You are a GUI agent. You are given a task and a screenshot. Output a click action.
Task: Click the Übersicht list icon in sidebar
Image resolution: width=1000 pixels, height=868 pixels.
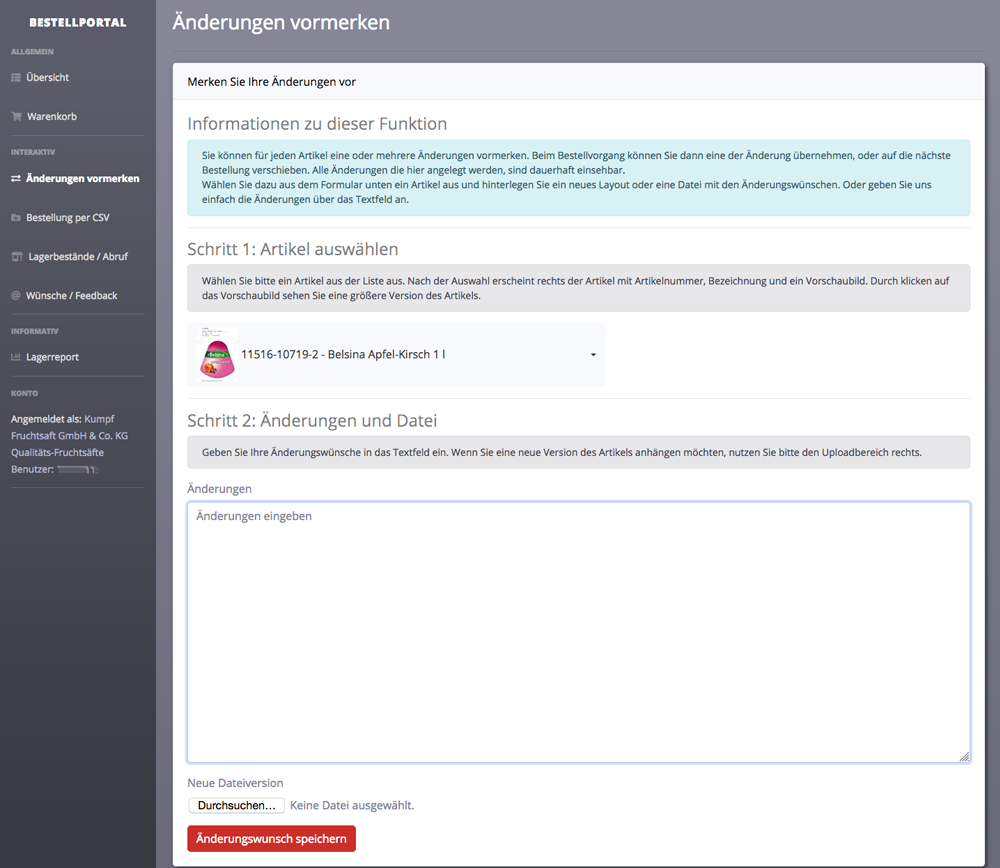click(x=16, y=78)
